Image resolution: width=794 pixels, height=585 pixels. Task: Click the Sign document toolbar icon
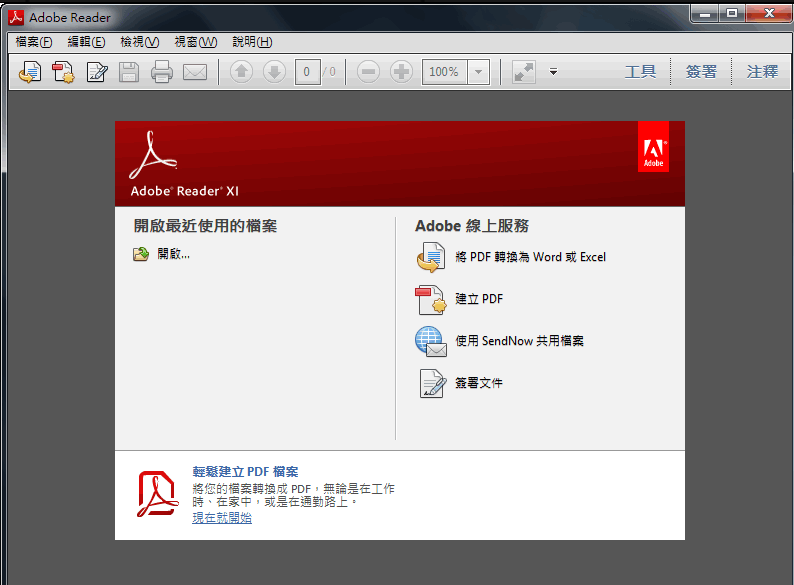97,72
